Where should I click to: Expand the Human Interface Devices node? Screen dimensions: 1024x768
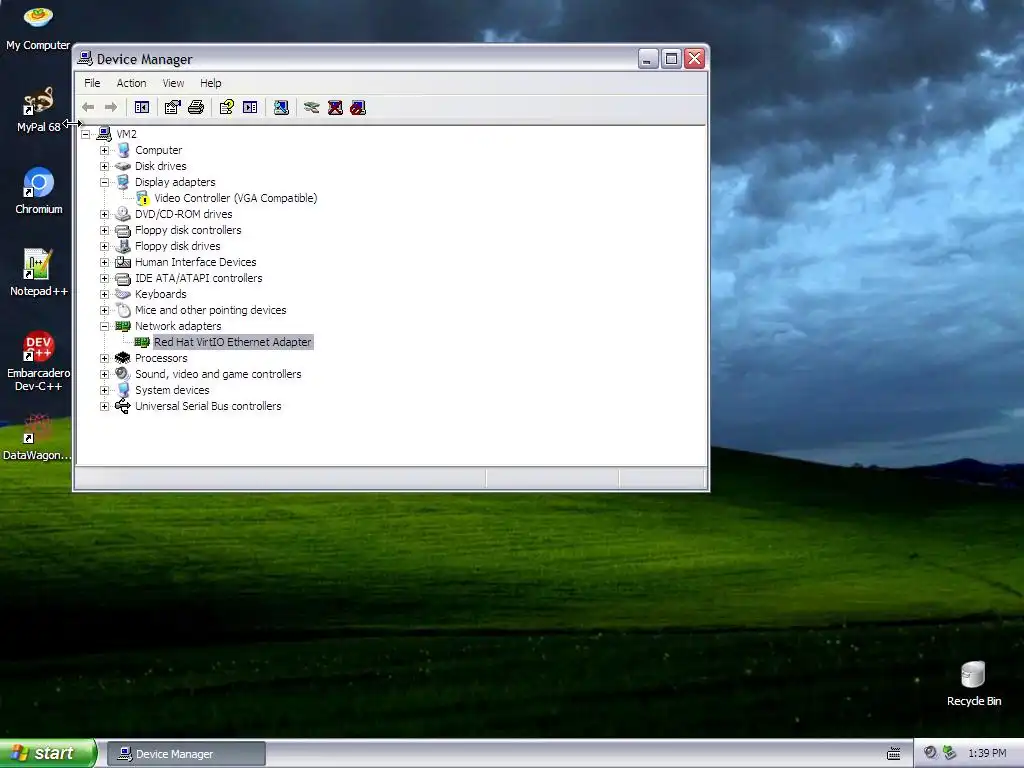(104, 263)
